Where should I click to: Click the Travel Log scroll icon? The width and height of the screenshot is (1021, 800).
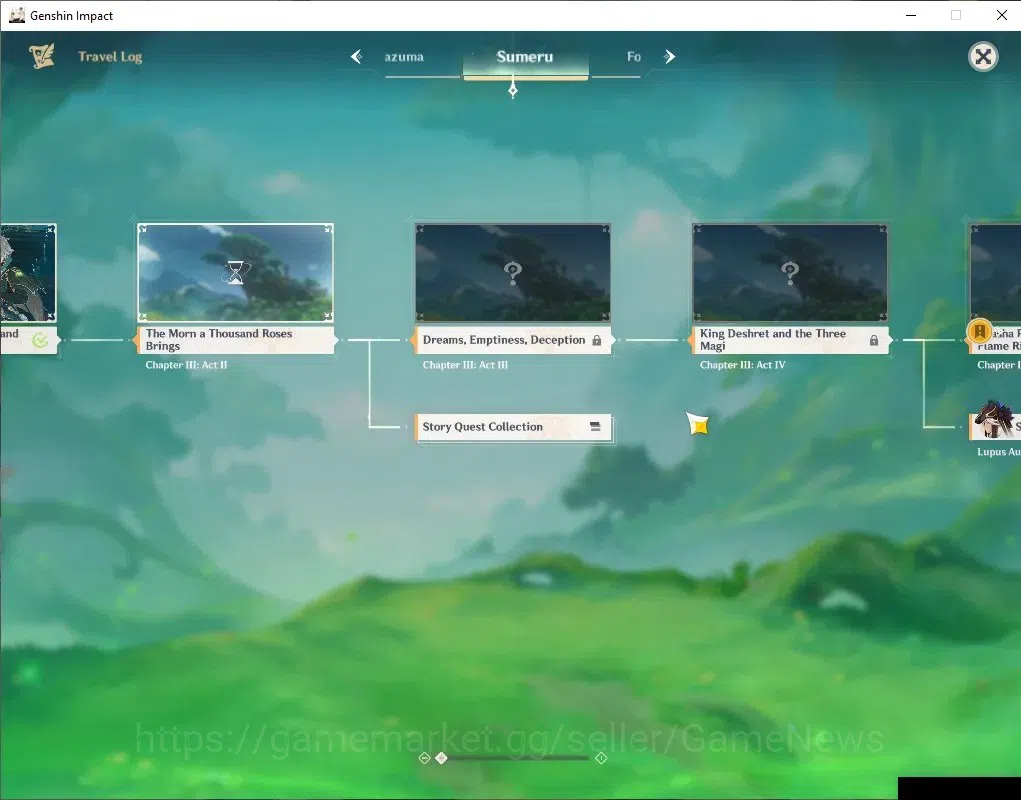tap(42, 57)
